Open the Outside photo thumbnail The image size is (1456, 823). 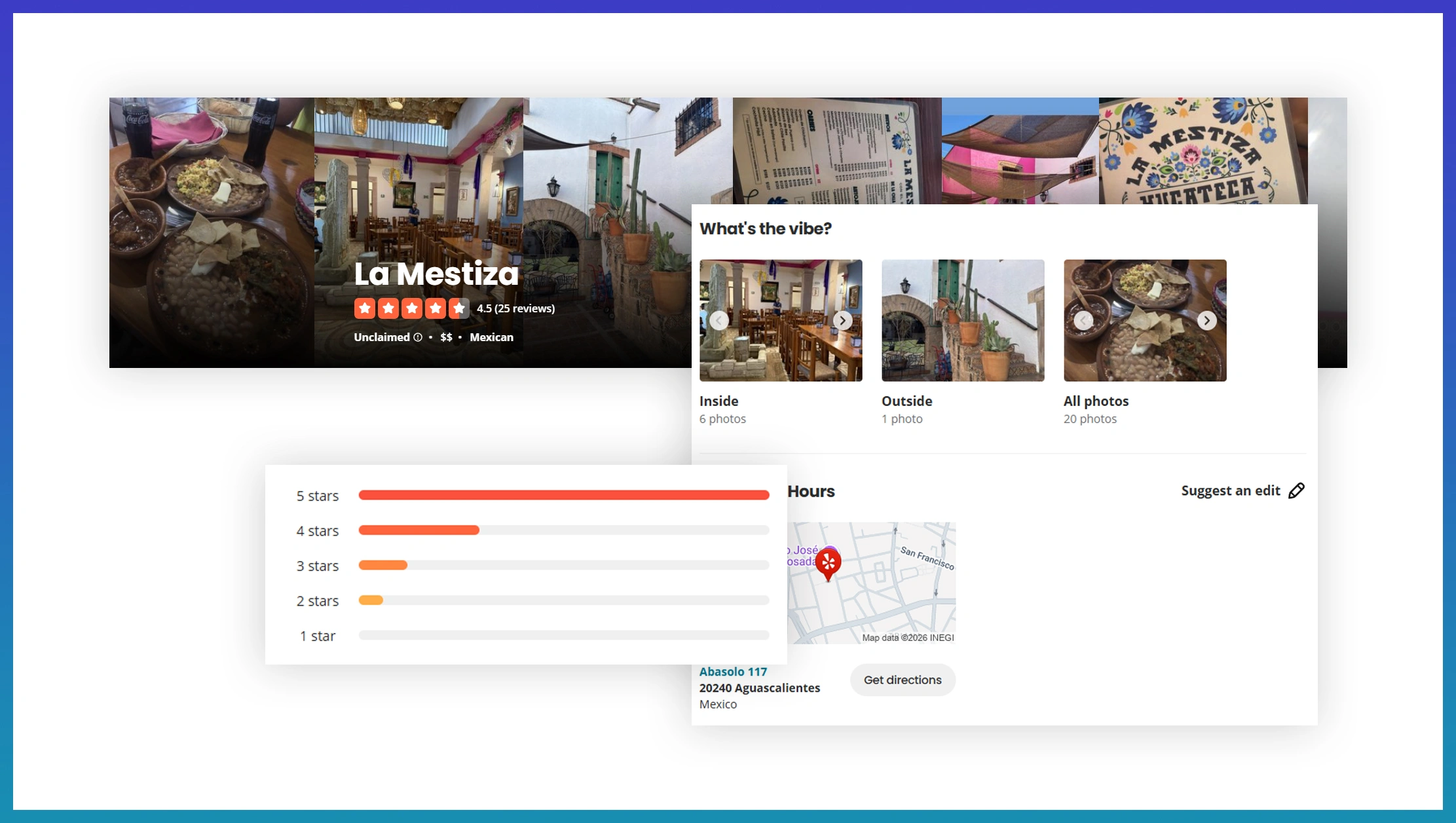(x=963, y=320)
